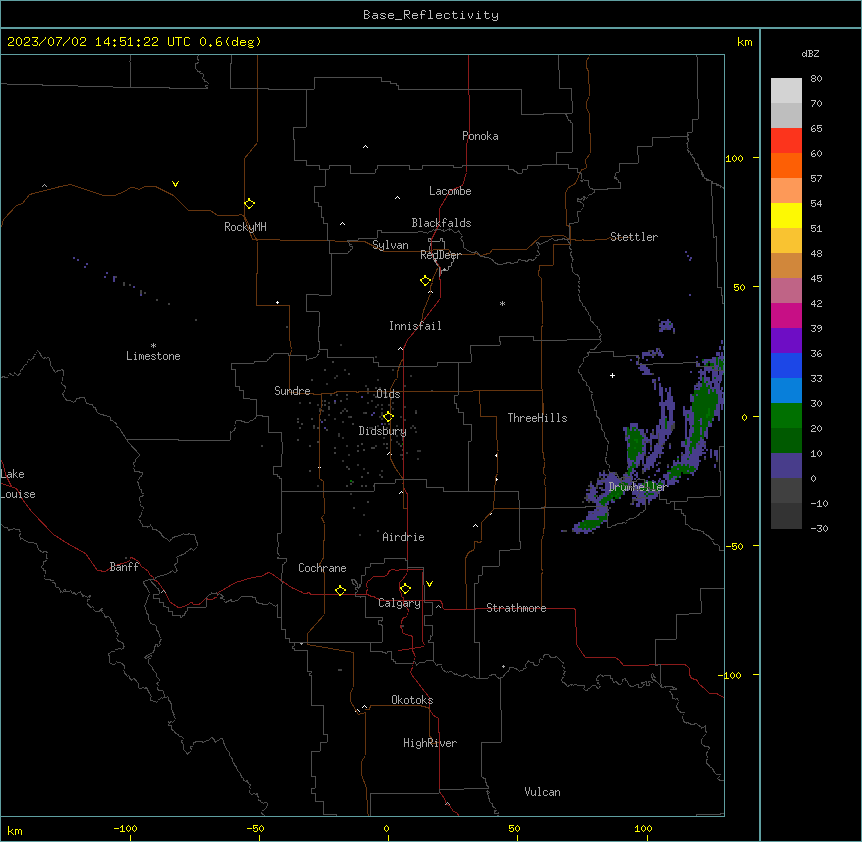The width and height of the screenshot is (862, 842).
Task: Click the Airdrie label
Action: tap(404, 537)
